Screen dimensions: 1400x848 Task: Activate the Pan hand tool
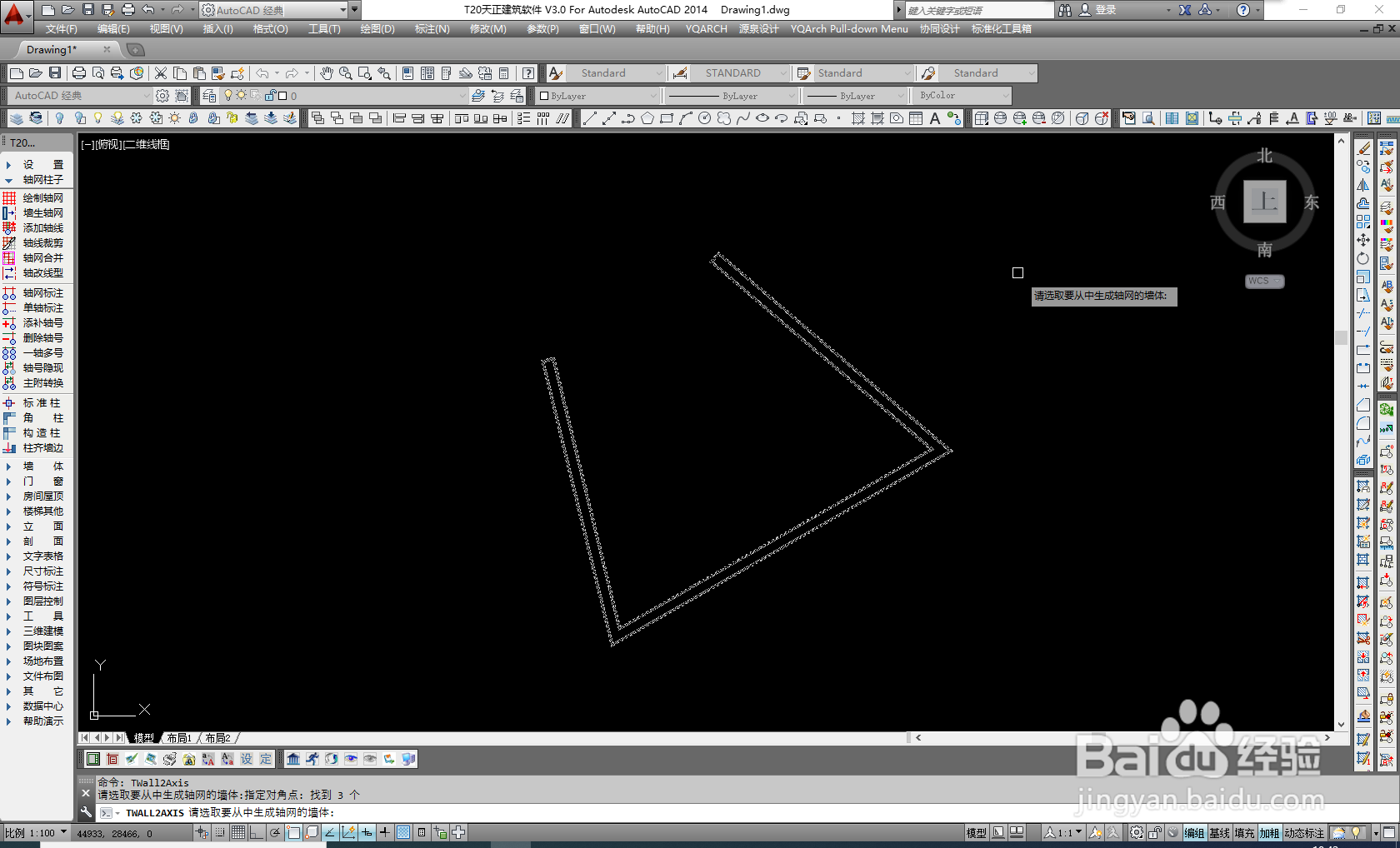pyautogui.click(x=327, y=73)
